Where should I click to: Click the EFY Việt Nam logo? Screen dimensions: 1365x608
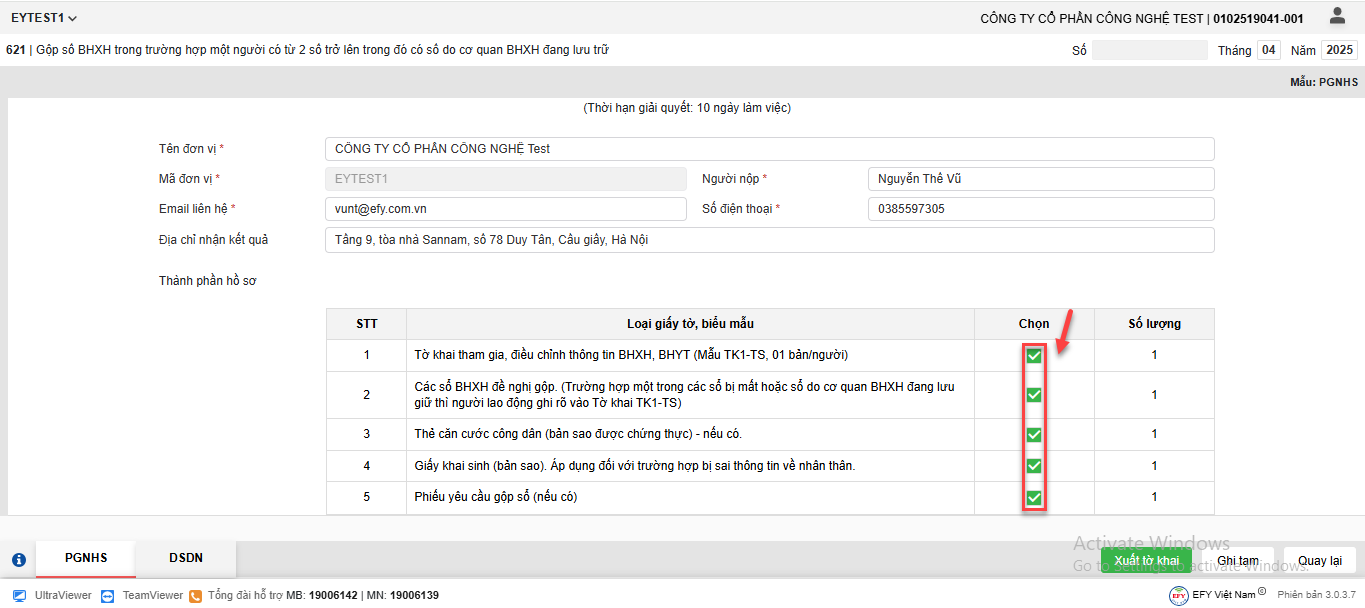pos(1179,595)
